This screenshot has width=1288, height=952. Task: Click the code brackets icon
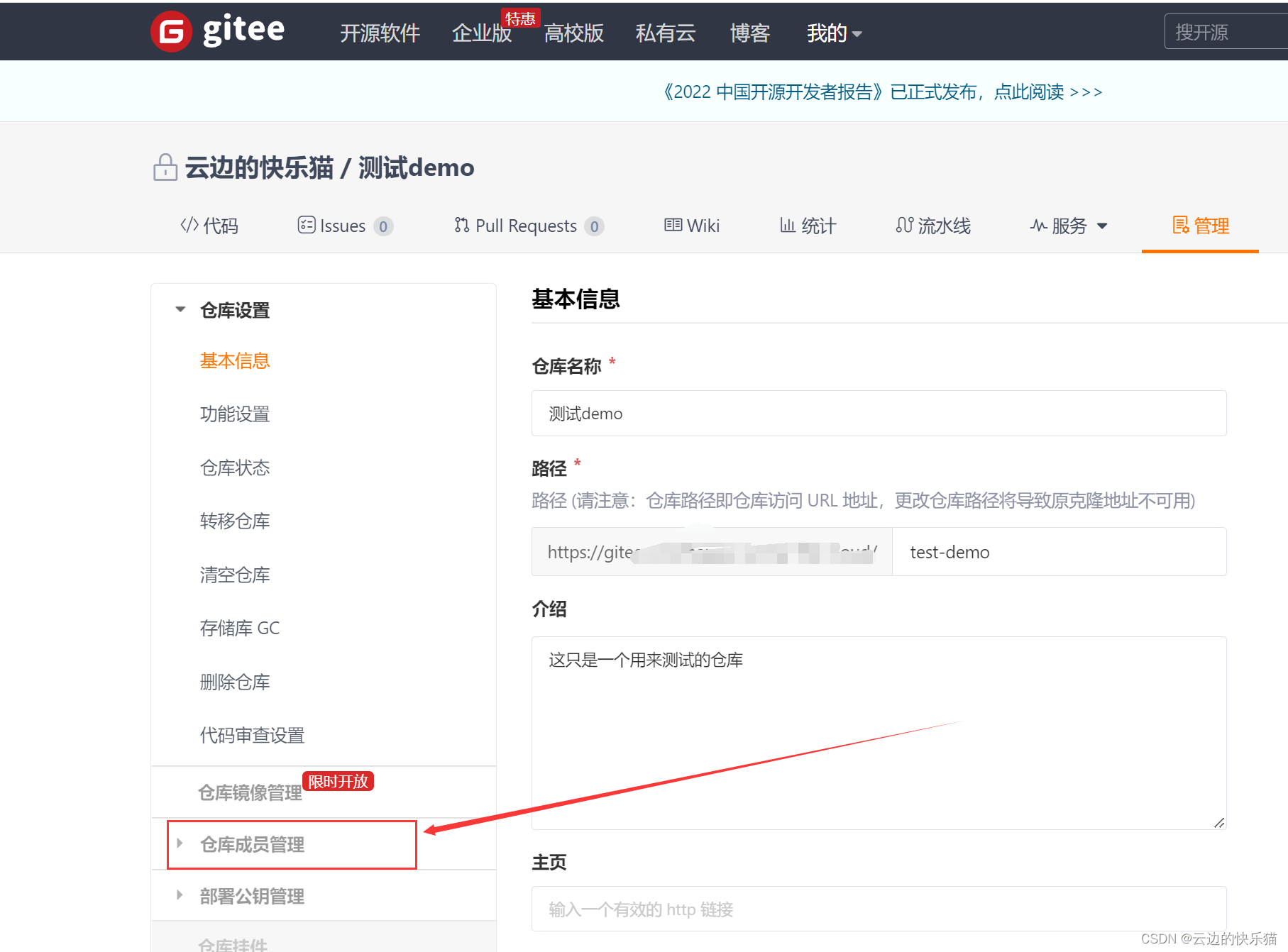(x=189, y=226)
